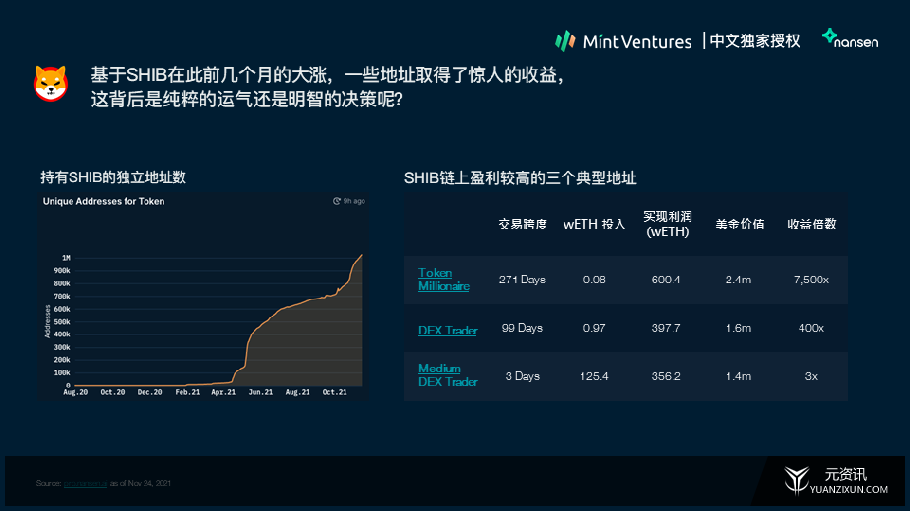Click the nansen logo
The image size is (910, 511).
(x=850, y=39)
